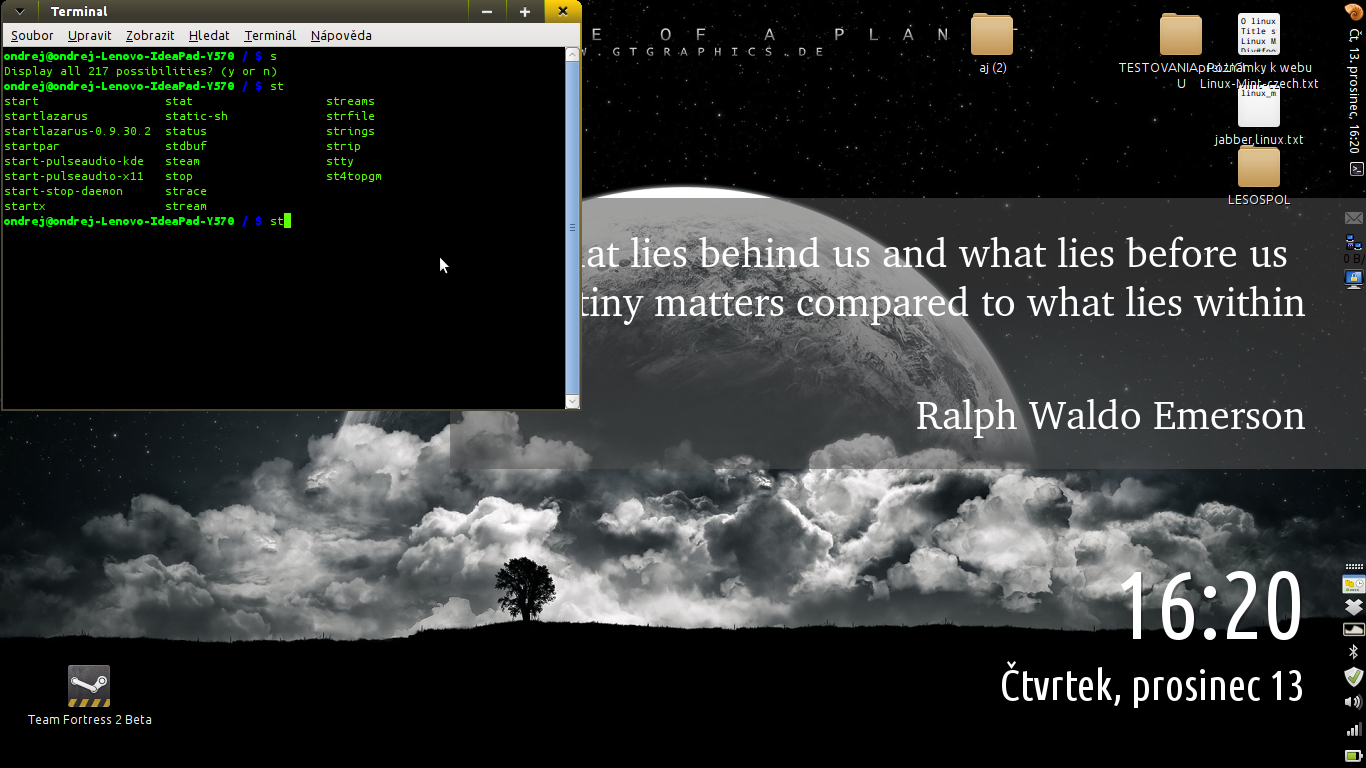Click the lock screen monitor icon

pos(1354,278)
